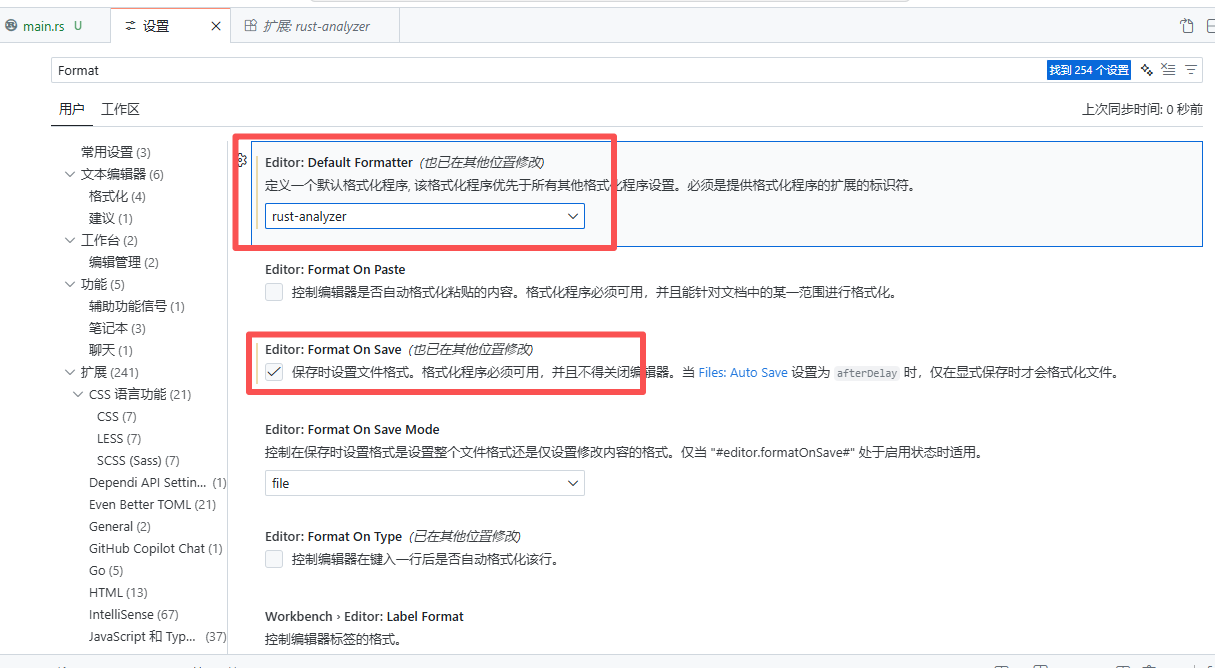Click Workbench Editor: Label Format title
This screenshot has height=668, width=1215.
[x=364, y=616]
